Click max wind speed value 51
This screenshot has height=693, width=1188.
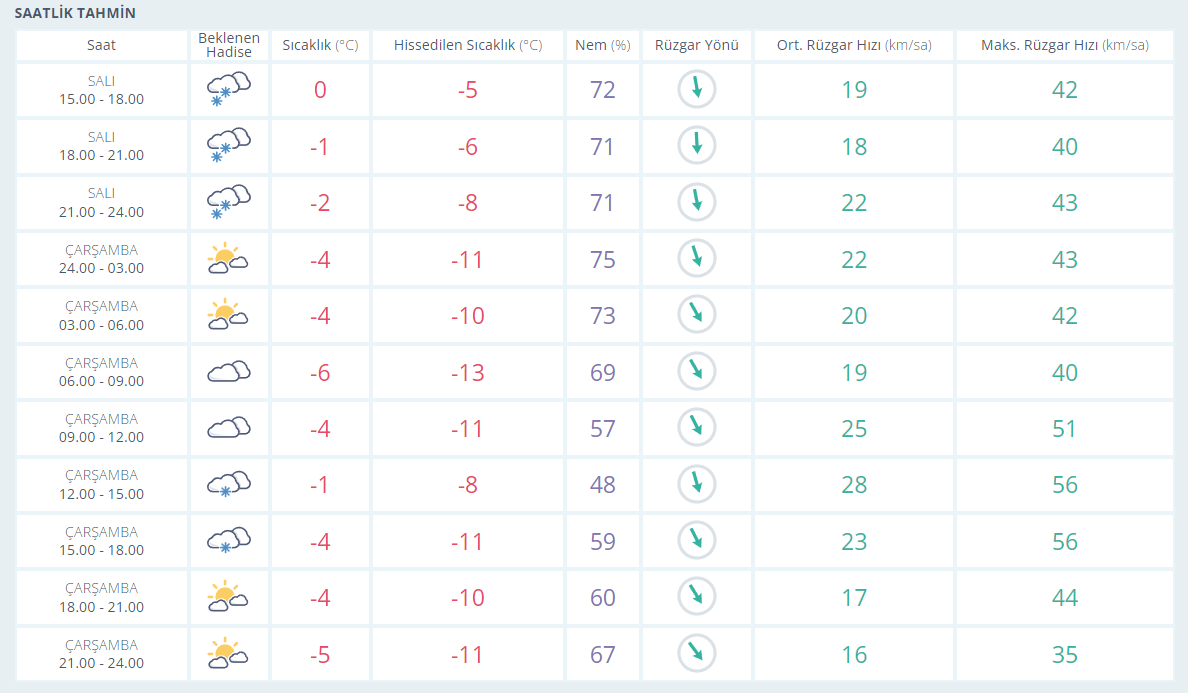point(1064,429)
